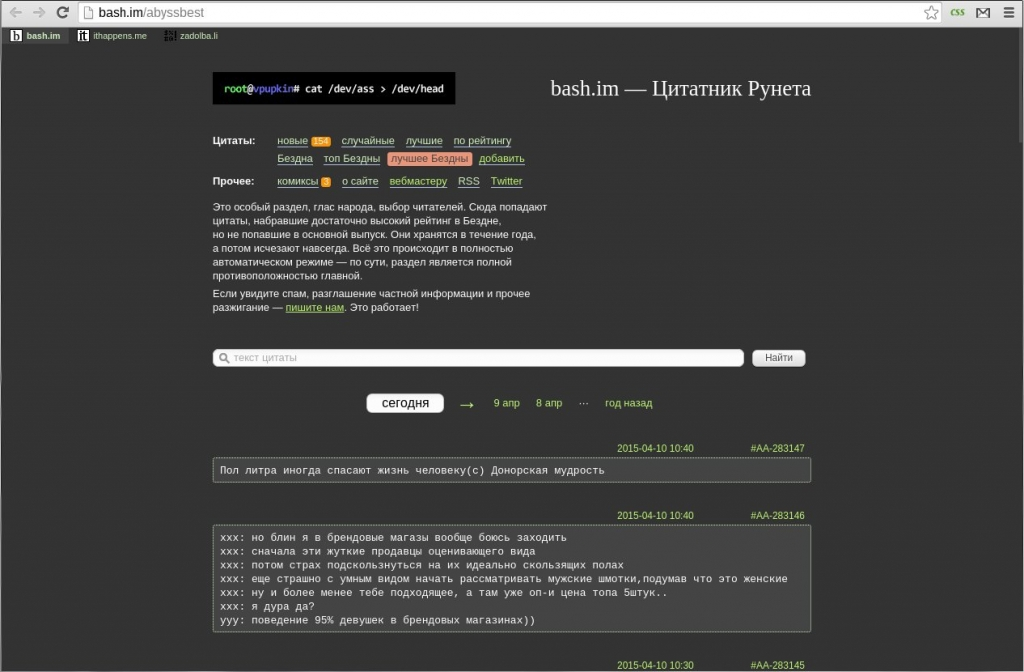
Task: Open the случайные quotes link
Action: click(x=368, y=140)
